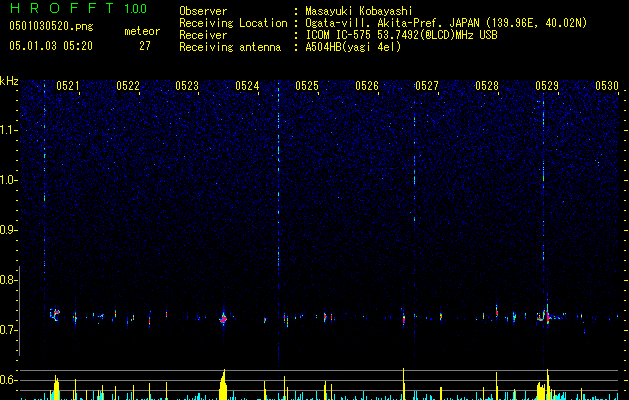Click the Receiving Location label
Viewport: 629px width, 400px height.
point(233,23)
